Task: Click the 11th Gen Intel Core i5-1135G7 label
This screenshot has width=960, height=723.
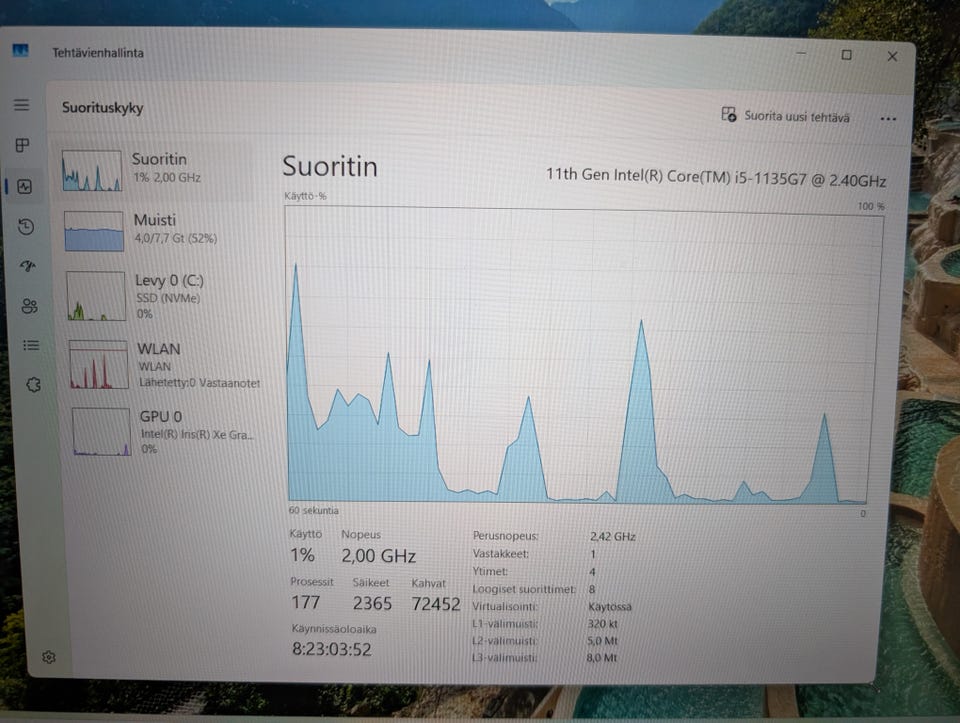Action: click(716, 177)
